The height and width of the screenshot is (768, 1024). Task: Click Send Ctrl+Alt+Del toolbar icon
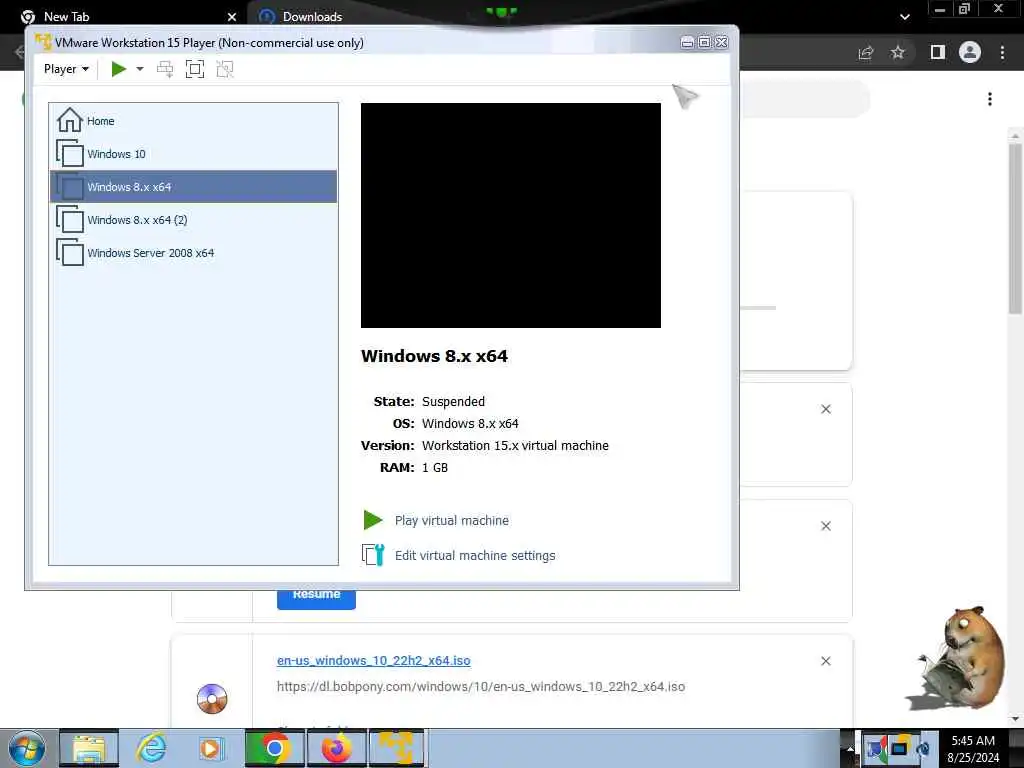click(x=165, y=69)
